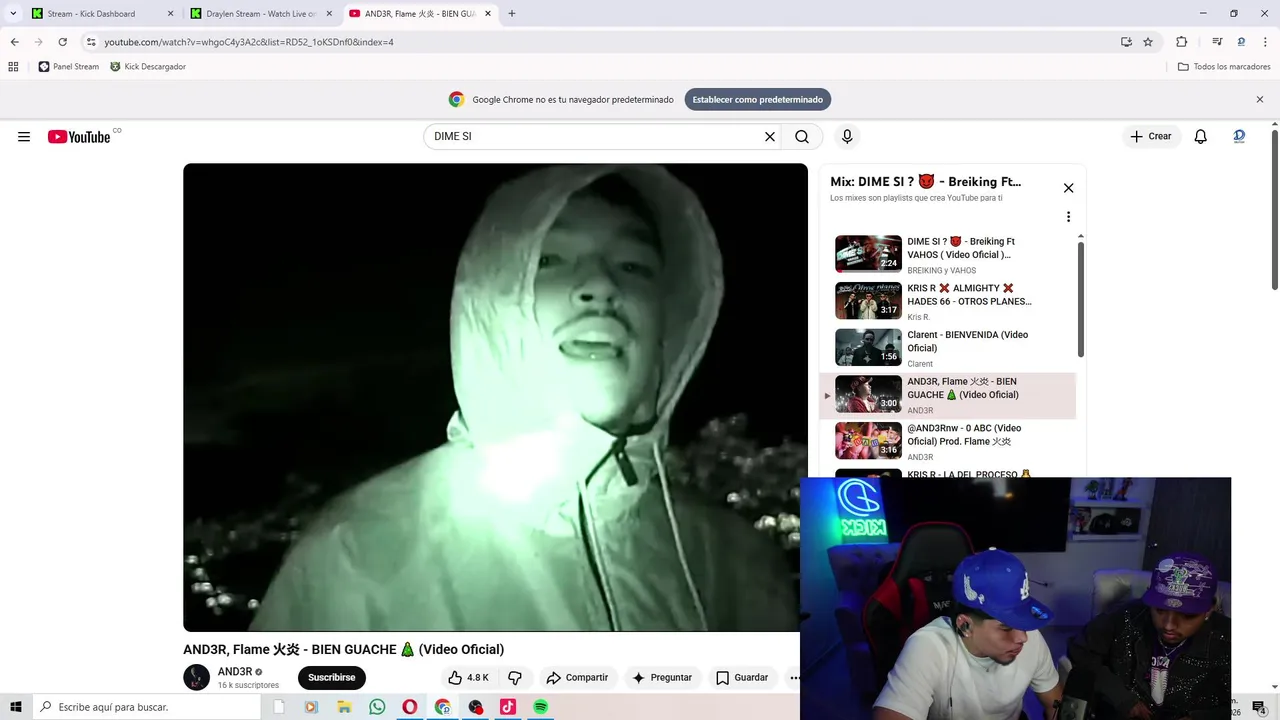This screenshot has width=1280, height=720.
Task: Click Establecer como predeterminado button
Action: tap(758, 100)
